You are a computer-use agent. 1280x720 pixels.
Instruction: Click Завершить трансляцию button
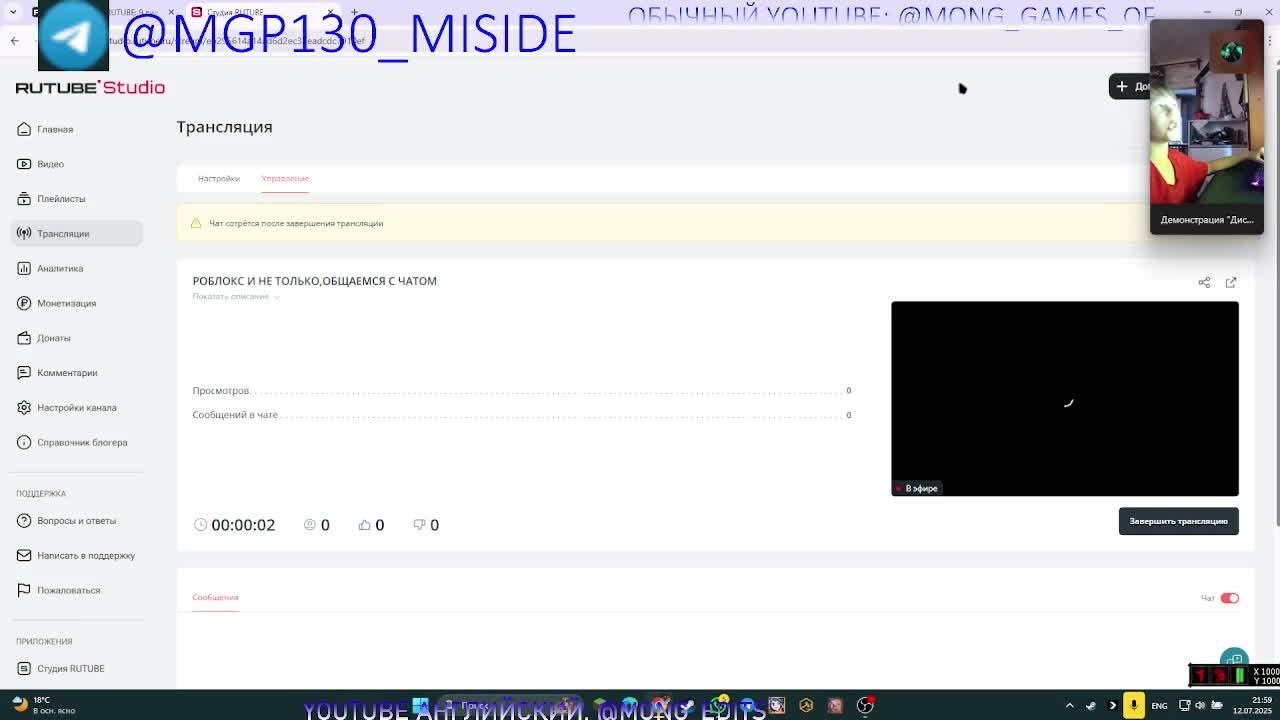point(1178,521)
